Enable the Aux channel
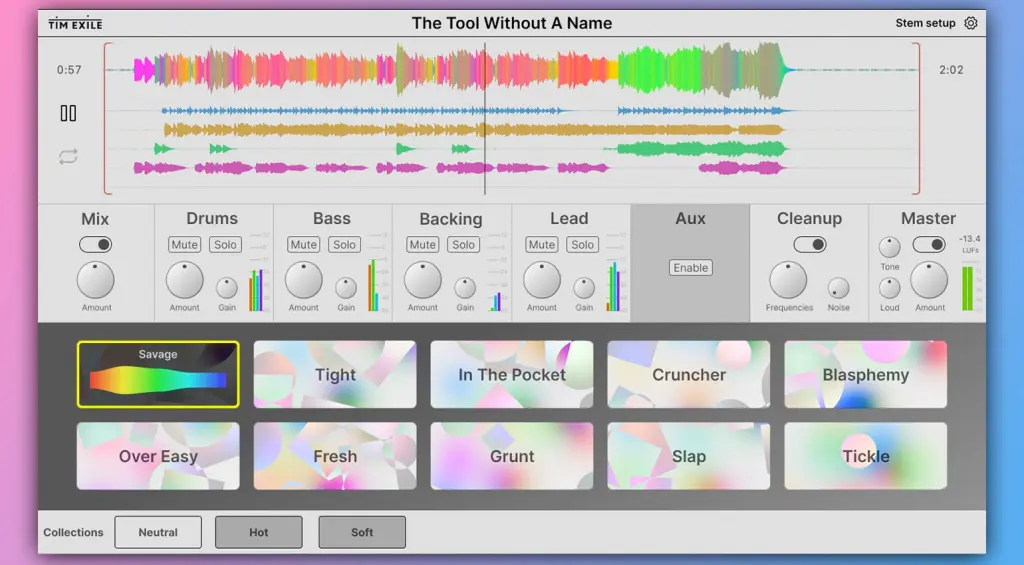This screenshot has height=565, width=1024. pyautogui.click(x=690, y=268)
